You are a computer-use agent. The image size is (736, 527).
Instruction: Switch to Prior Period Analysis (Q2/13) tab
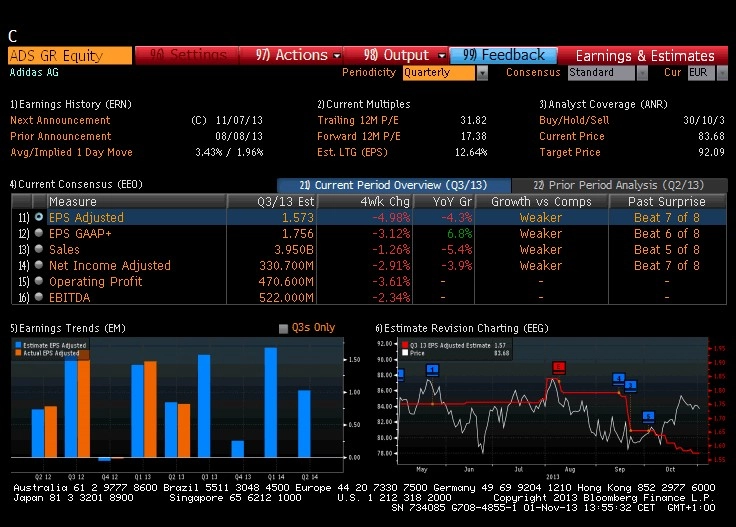tap(620, 185)
